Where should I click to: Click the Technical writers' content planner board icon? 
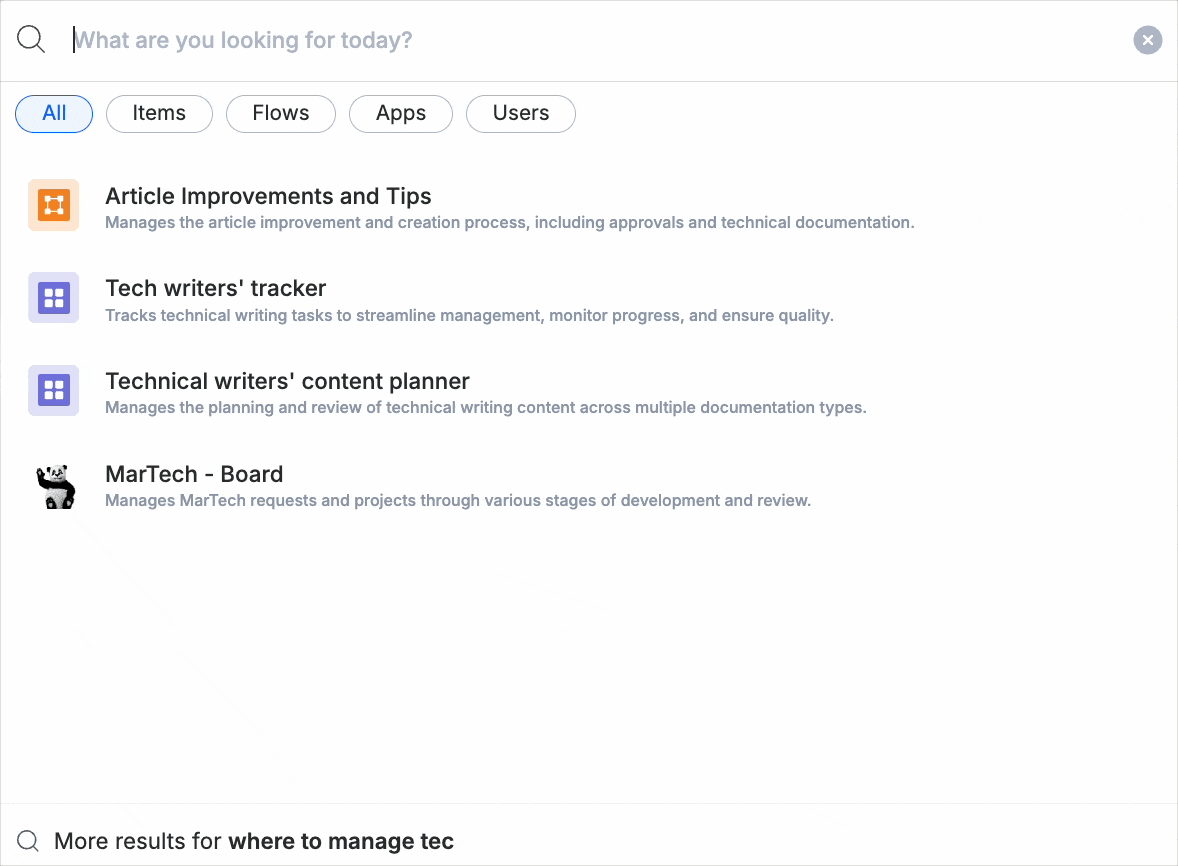tap(53, 390)
